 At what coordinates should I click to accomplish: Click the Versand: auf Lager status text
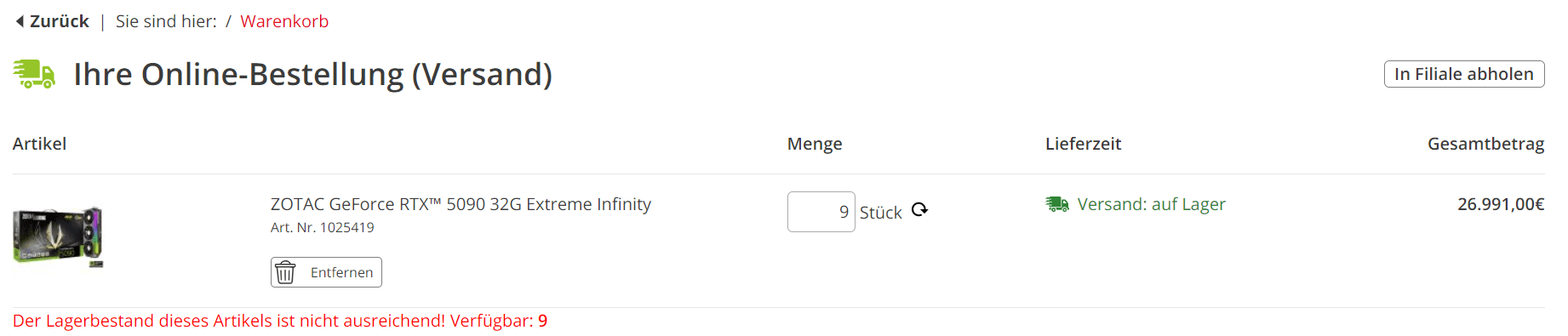pos(1151,204)
